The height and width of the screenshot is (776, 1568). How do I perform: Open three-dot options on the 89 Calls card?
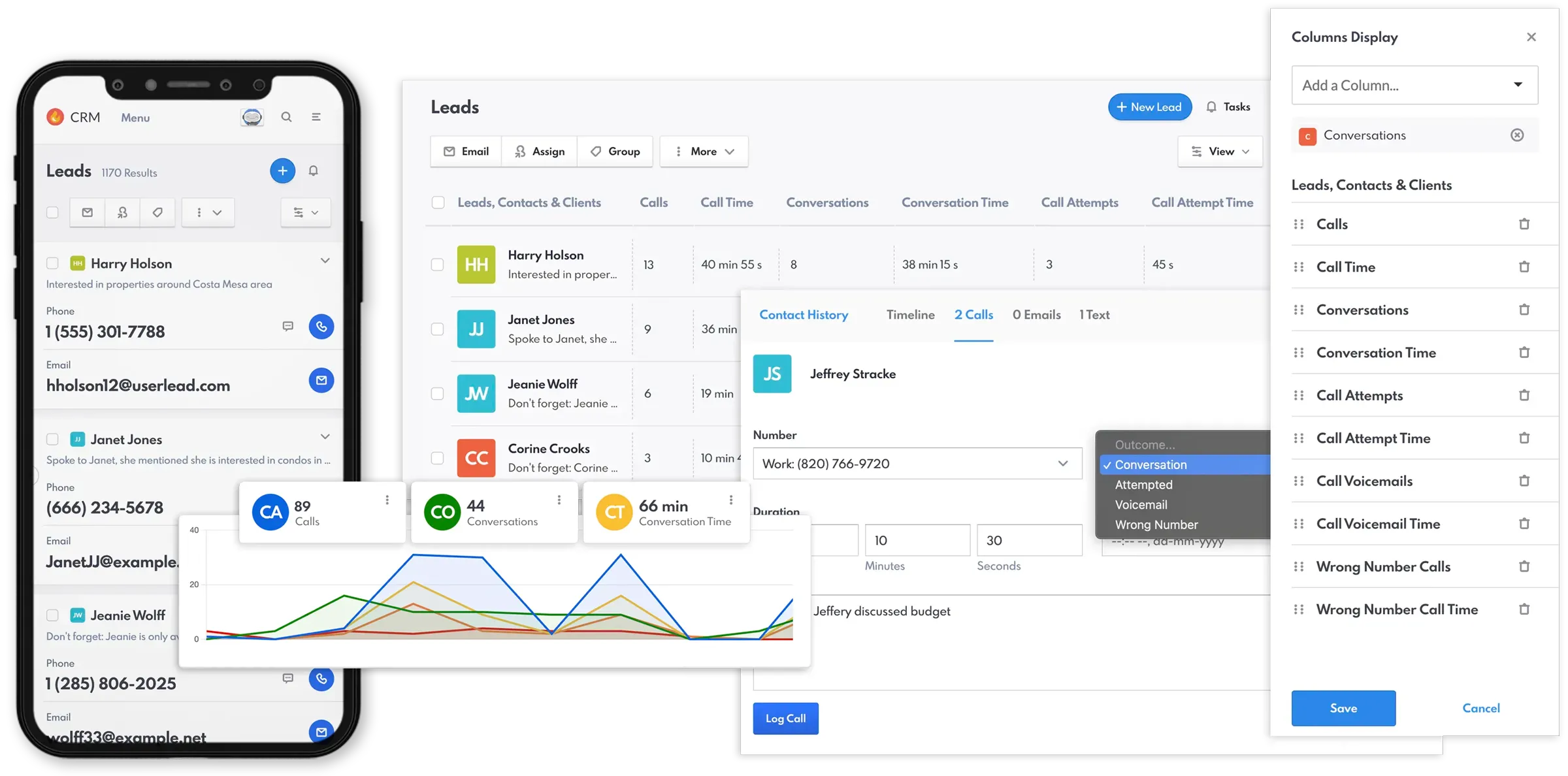tap(387, 500)
